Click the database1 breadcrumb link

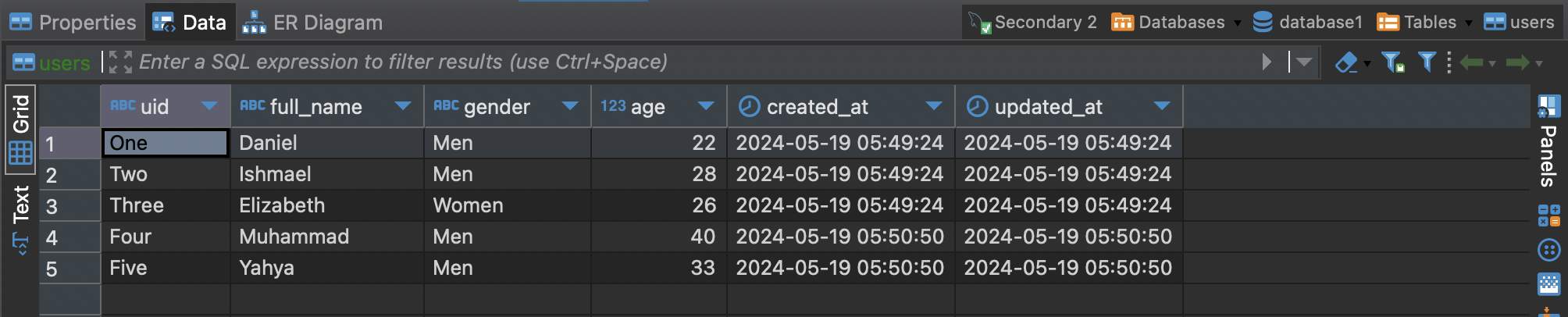click(1308, 23)
